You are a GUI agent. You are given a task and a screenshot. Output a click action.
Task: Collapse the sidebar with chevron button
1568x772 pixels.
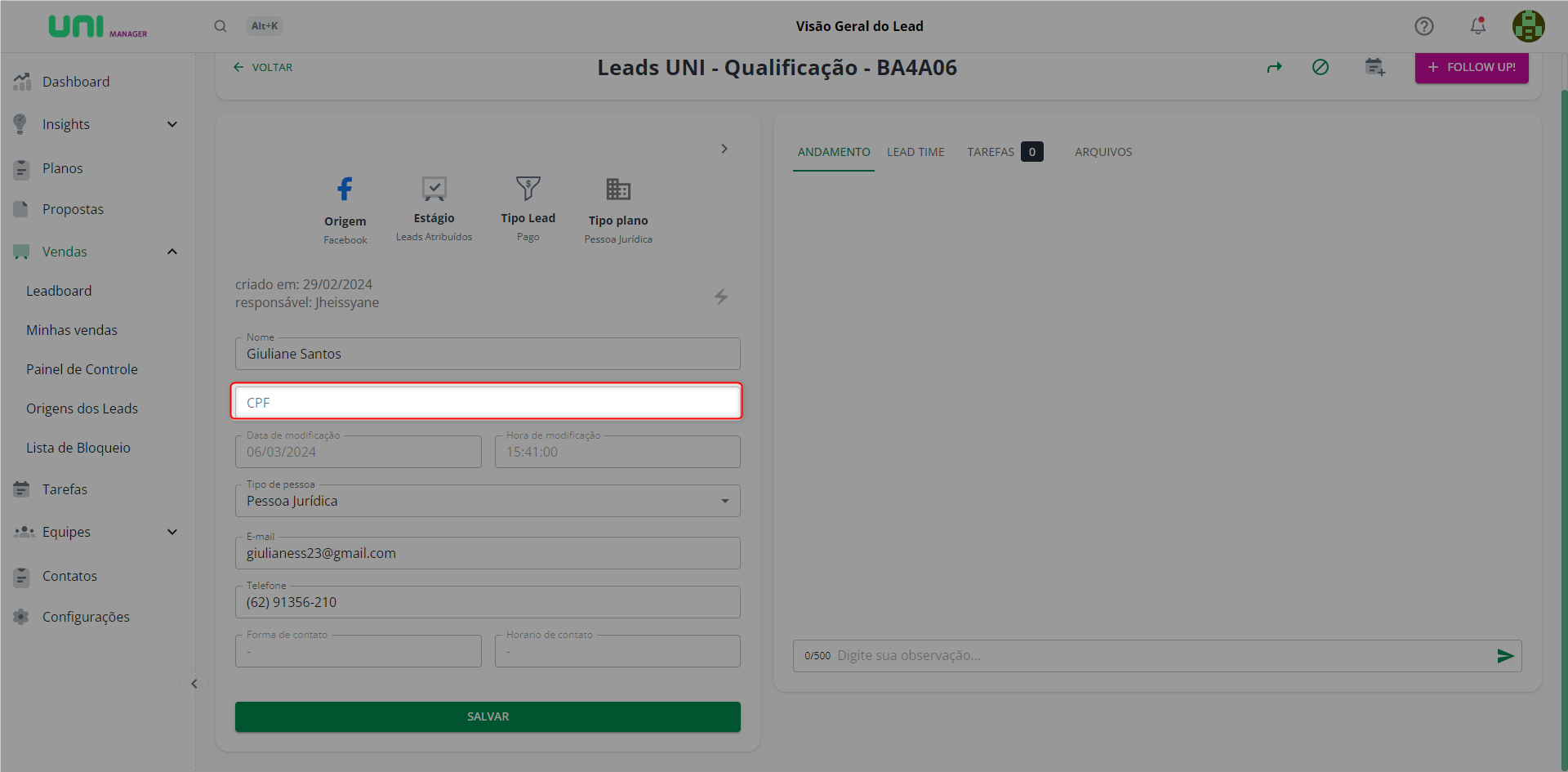194,684
